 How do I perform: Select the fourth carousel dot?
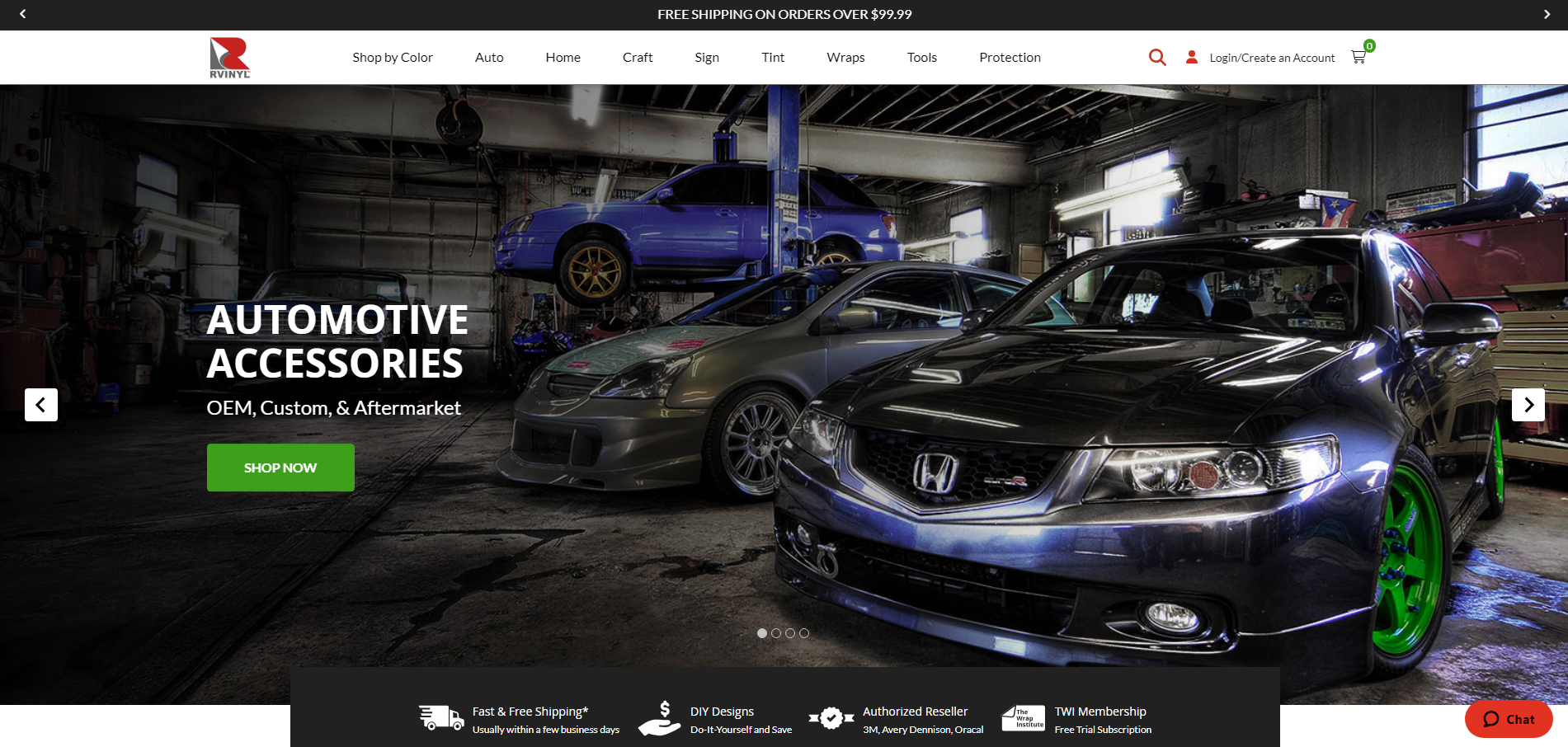(x=804, y=633)
